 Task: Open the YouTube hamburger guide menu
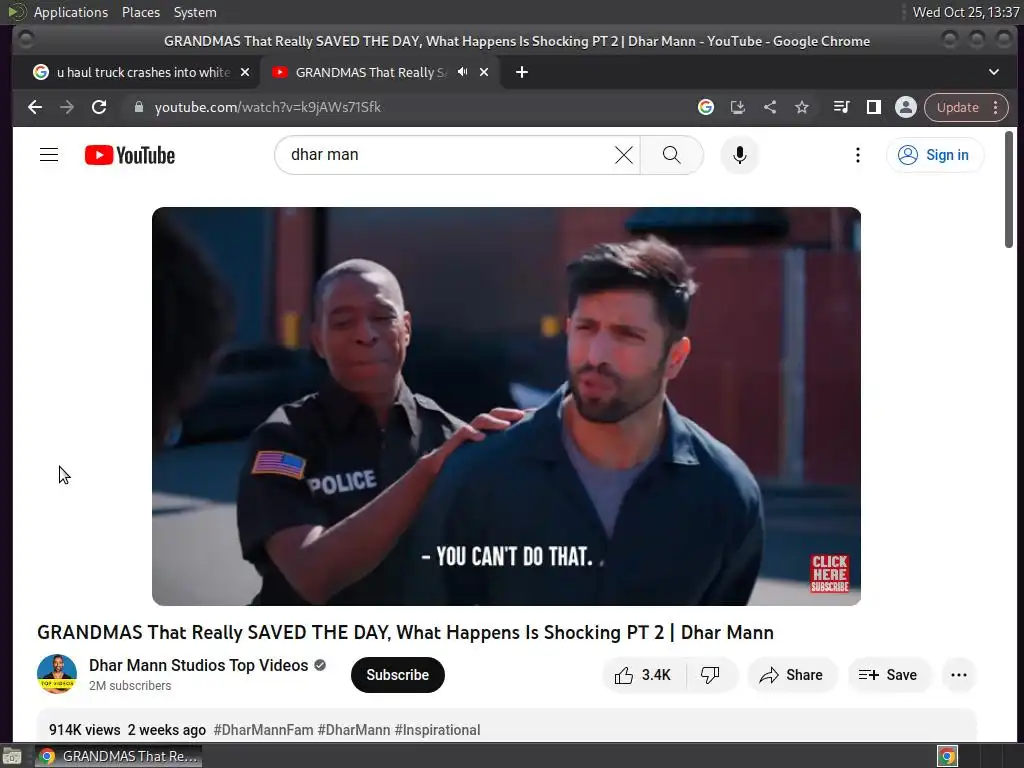49,155
